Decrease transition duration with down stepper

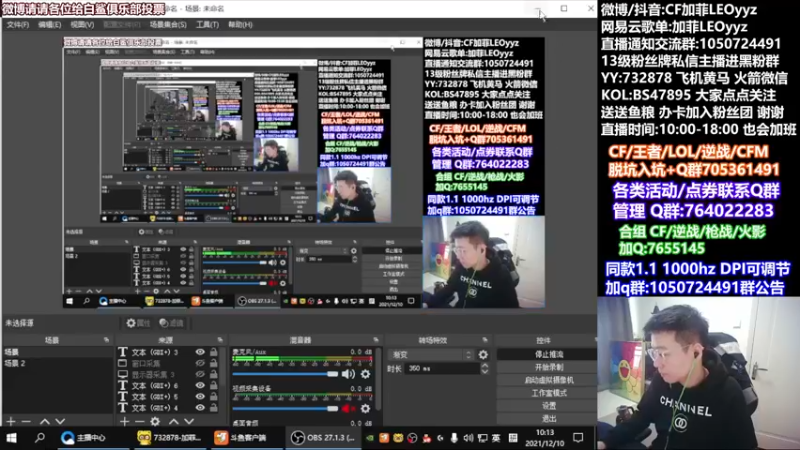pos(485,371)
